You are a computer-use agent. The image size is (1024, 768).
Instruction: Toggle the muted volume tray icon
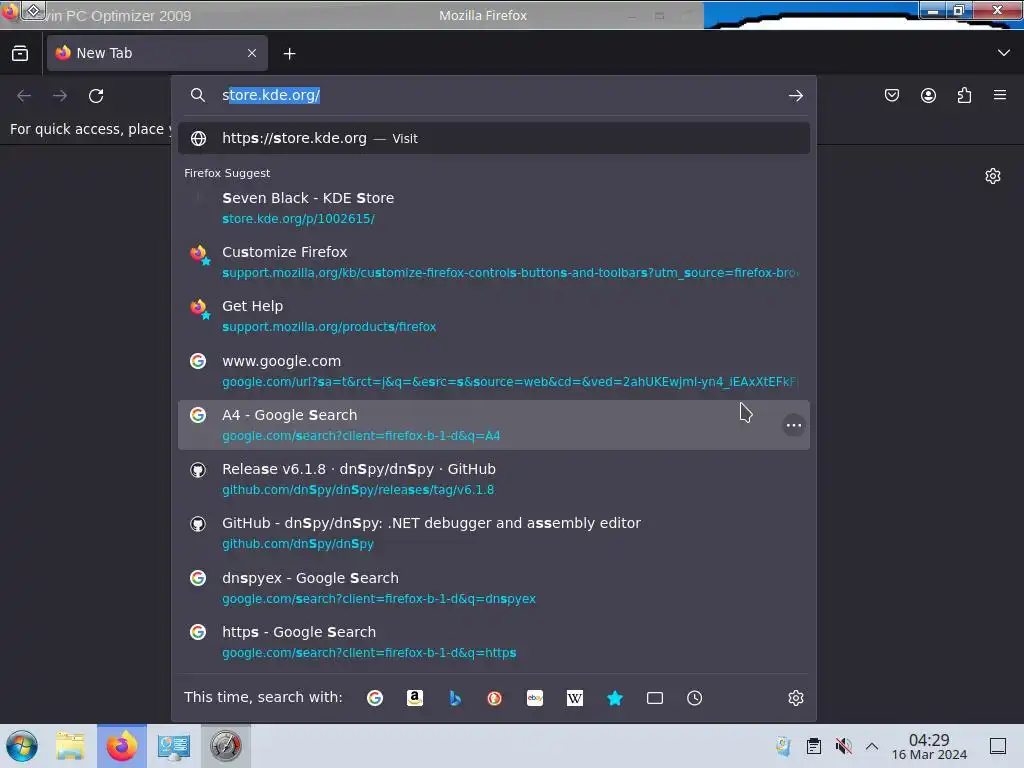843,746
